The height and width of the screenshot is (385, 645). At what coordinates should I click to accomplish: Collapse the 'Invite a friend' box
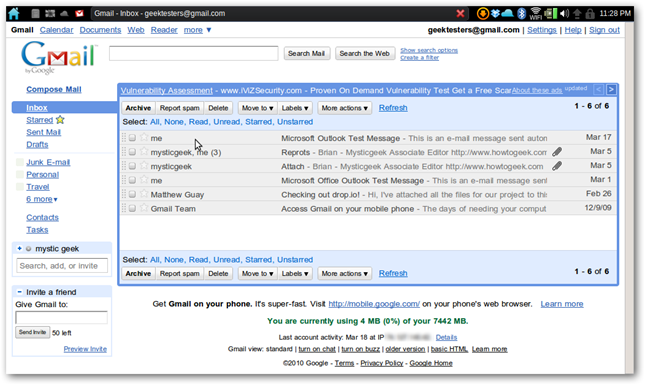pos(19,292)
